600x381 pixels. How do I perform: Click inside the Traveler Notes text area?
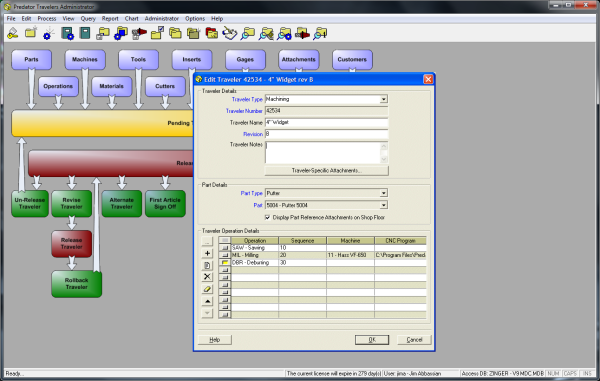point(323,153)
